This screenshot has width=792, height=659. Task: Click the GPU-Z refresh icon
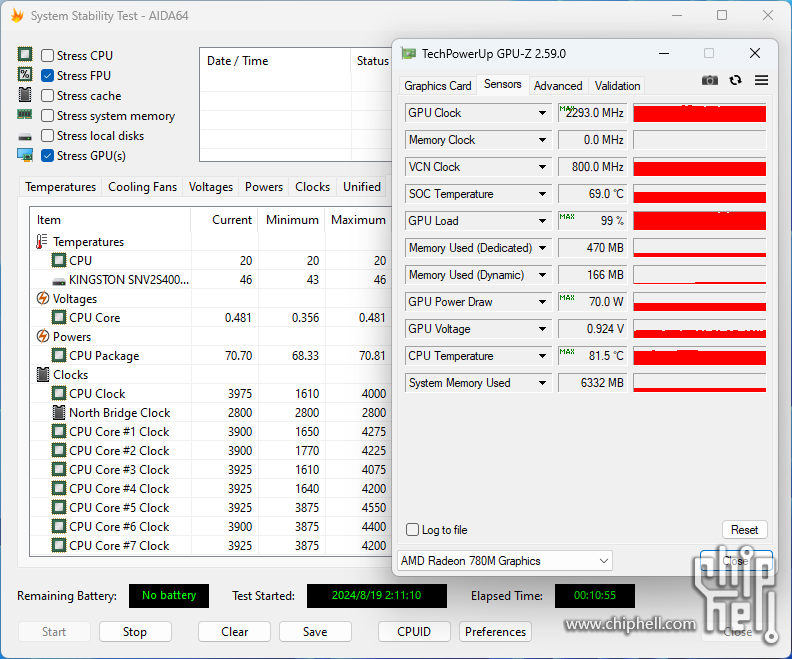point(735,80)
